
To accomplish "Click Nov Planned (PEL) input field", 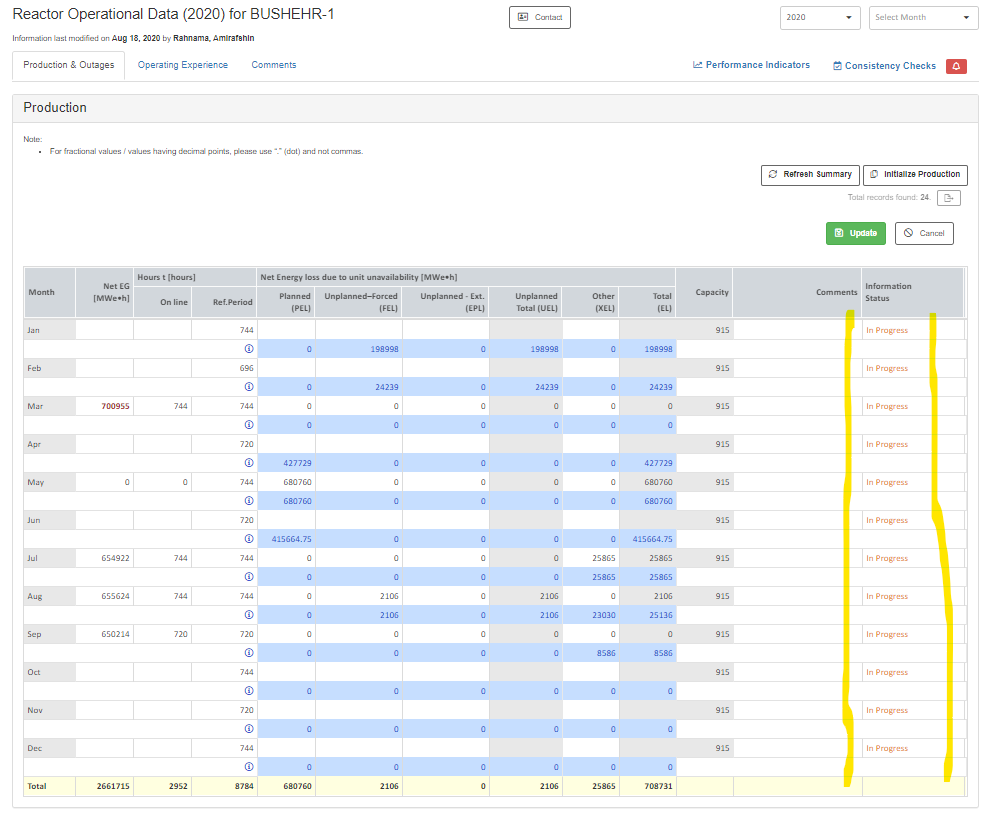I will [286, 710].
